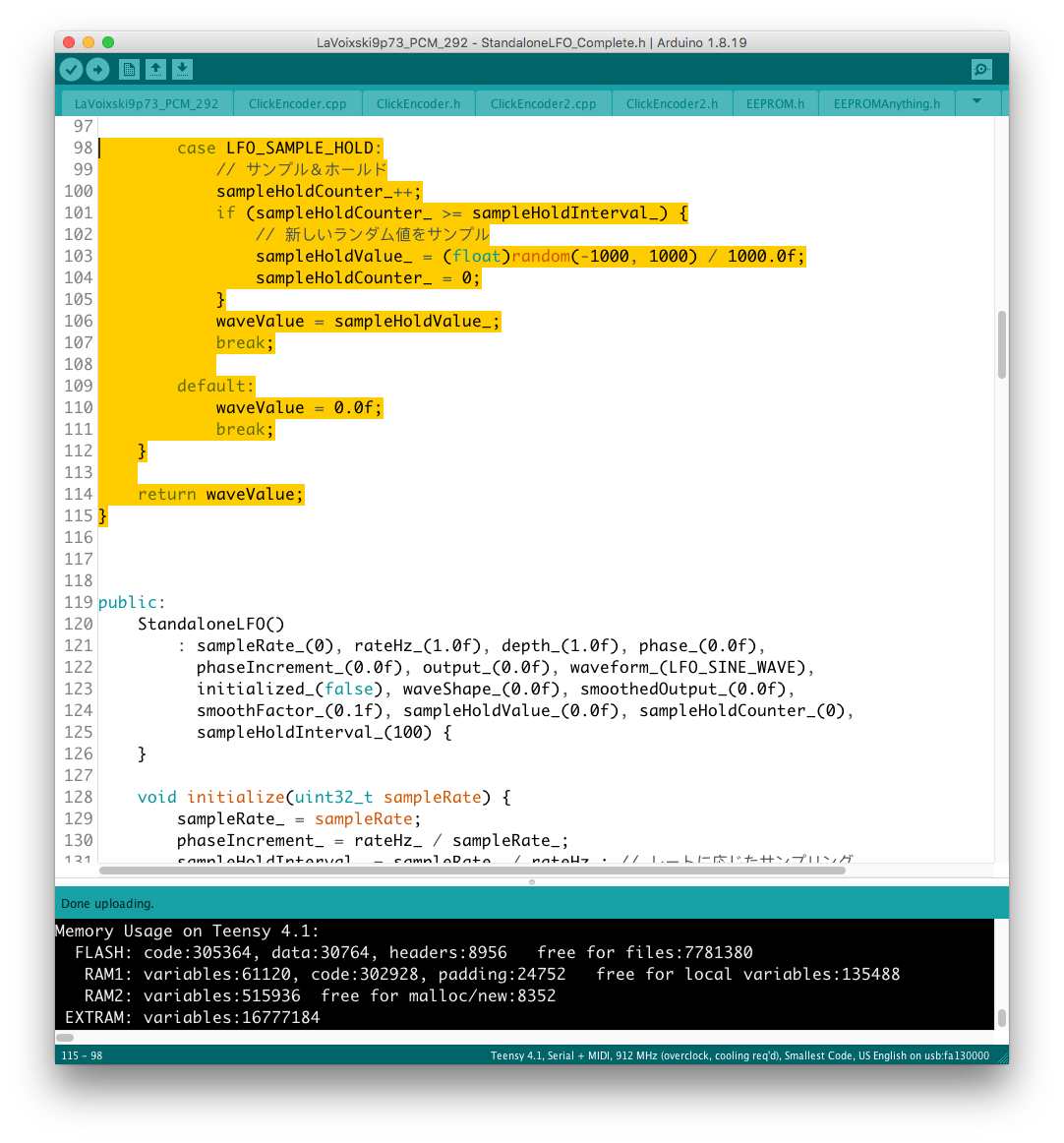Open the EEPROMAnything.h tab
The image size is (1064, 1143).
(x=886, y=103)
